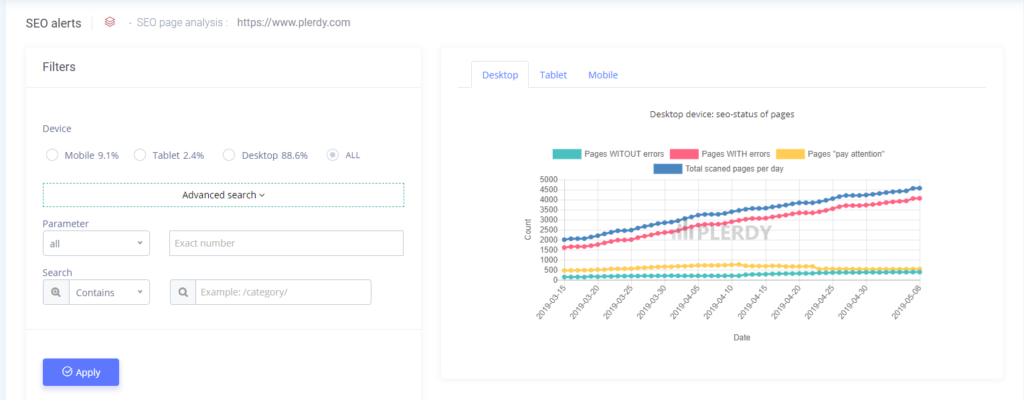Select the ALL devices radio button
The image size is (1024, 400).
pyautogui.click(x=333, y=155)
